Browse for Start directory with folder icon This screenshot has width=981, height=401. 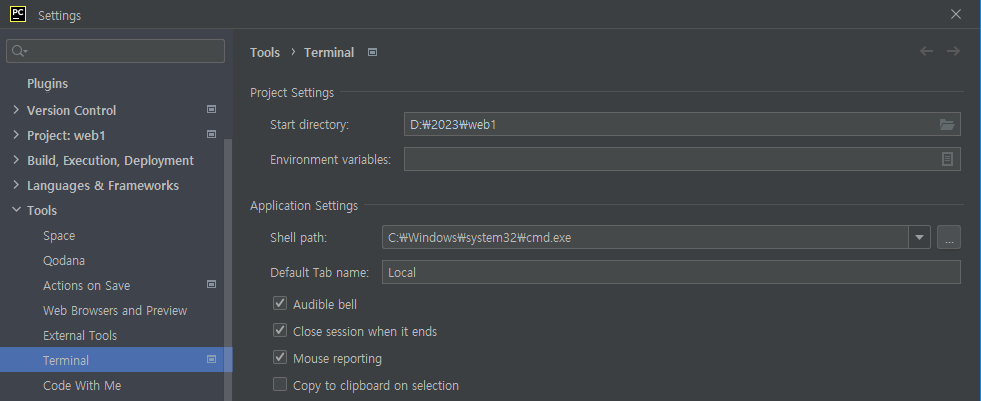tap(947, 124)
